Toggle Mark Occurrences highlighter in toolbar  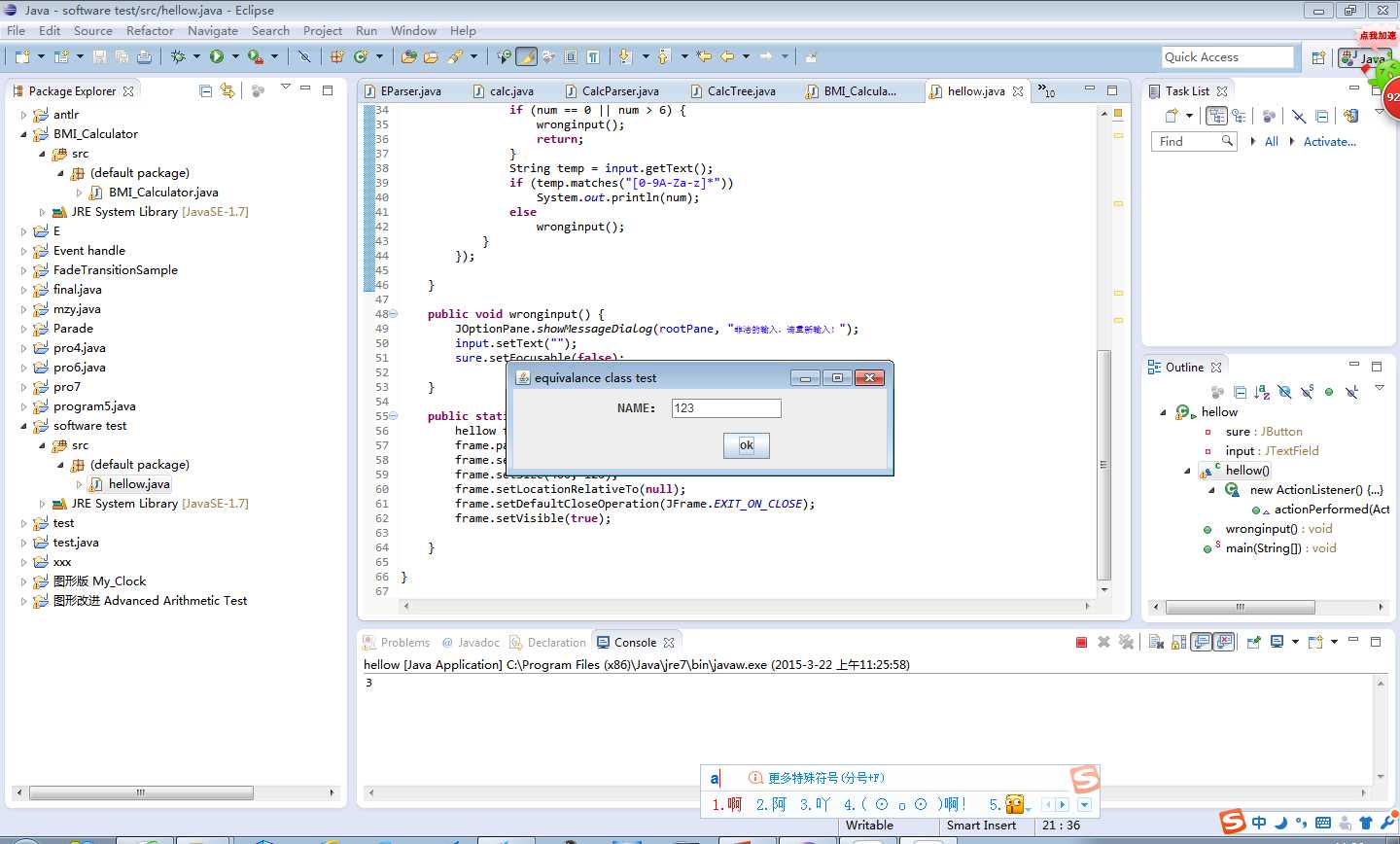[526, 56]
